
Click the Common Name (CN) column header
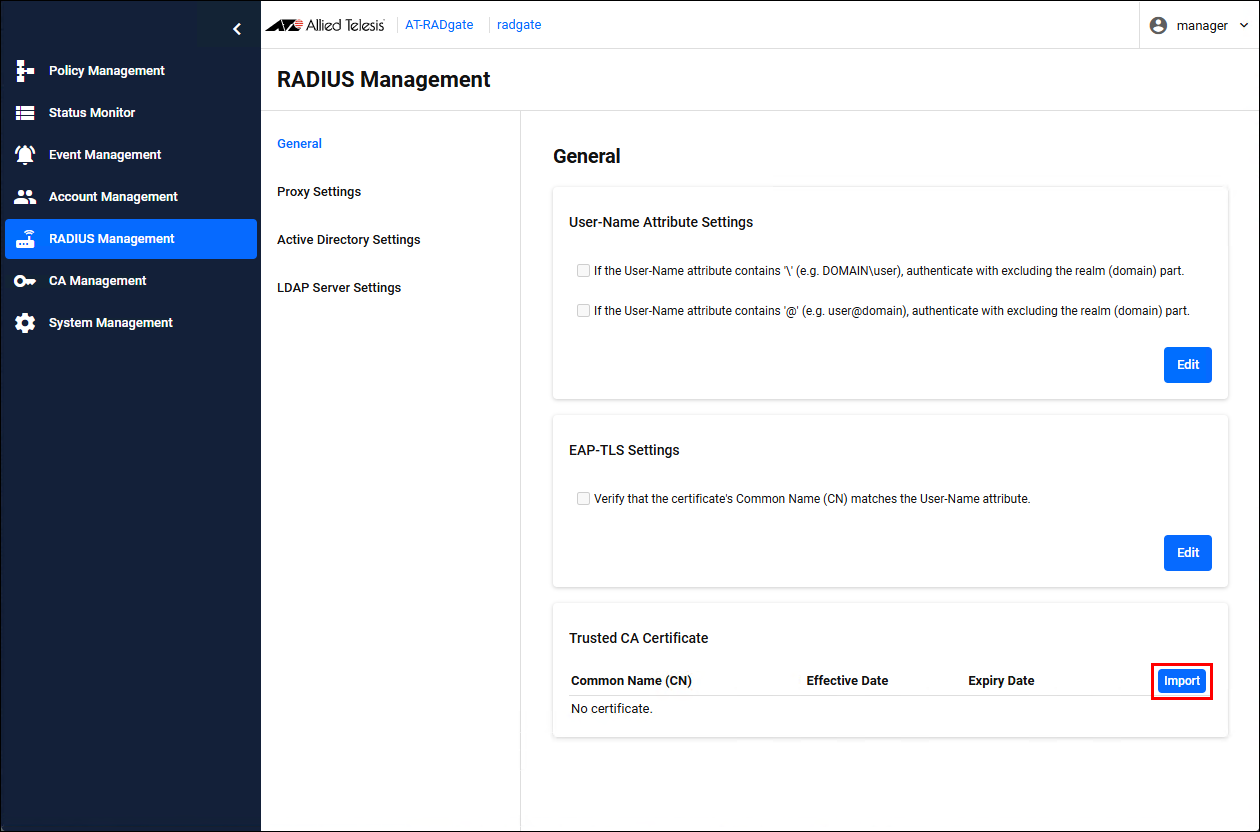coord(631,681)
